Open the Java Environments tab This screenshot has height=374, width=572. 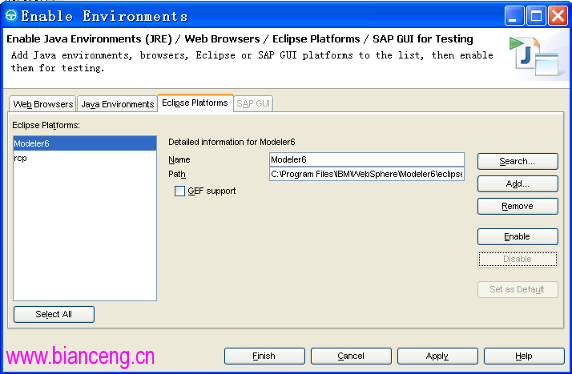(x=117, y=104)
